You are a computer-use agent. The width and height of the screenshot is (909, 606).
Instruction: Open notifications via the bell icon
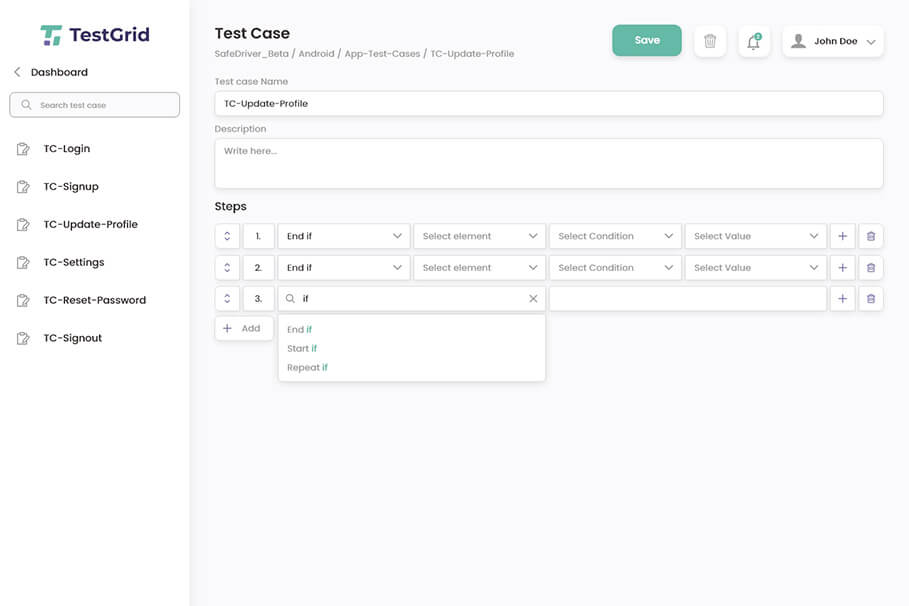pos(753,40)
